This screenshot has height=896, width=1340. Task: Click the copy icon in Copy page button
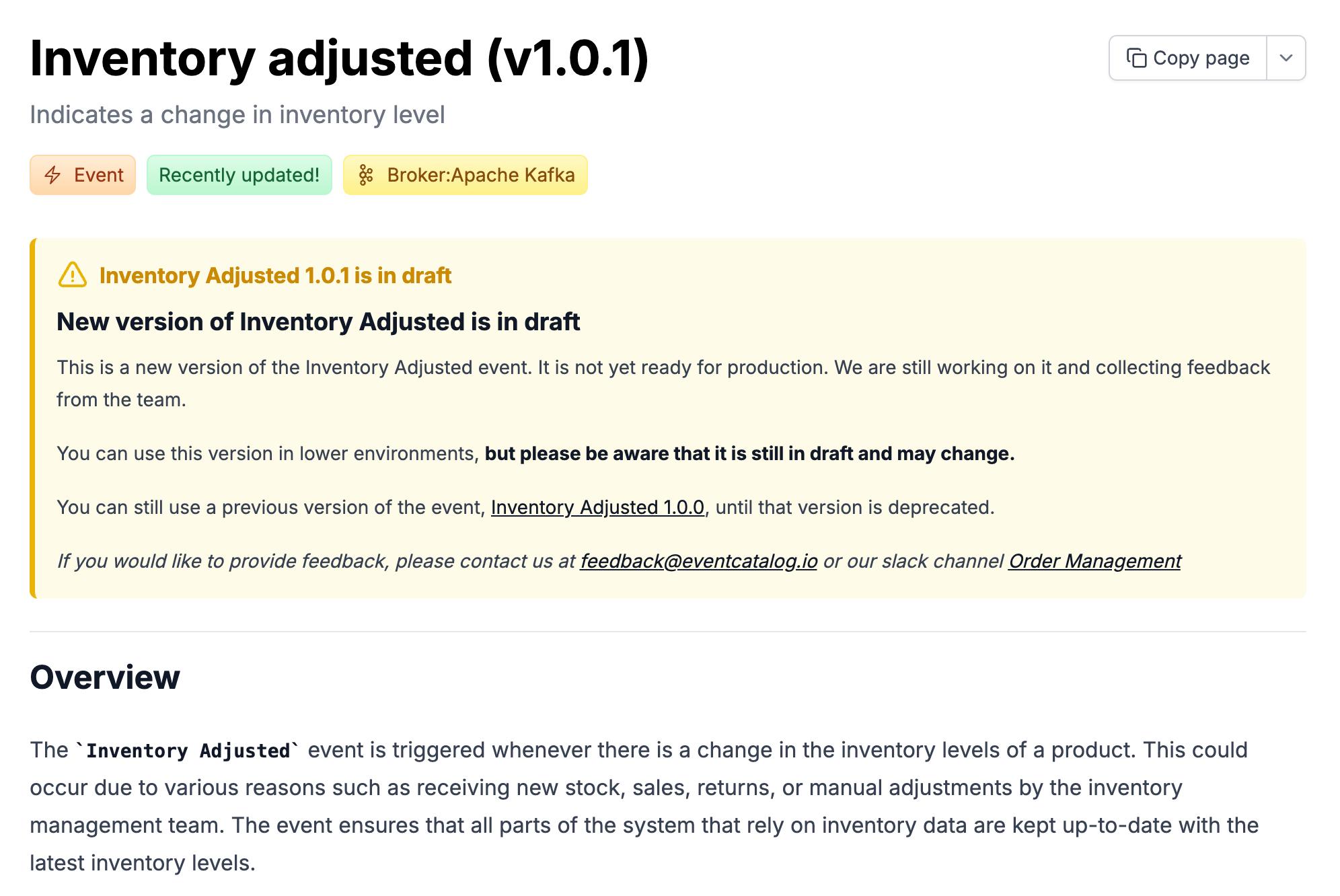[x=1136, y=59]
